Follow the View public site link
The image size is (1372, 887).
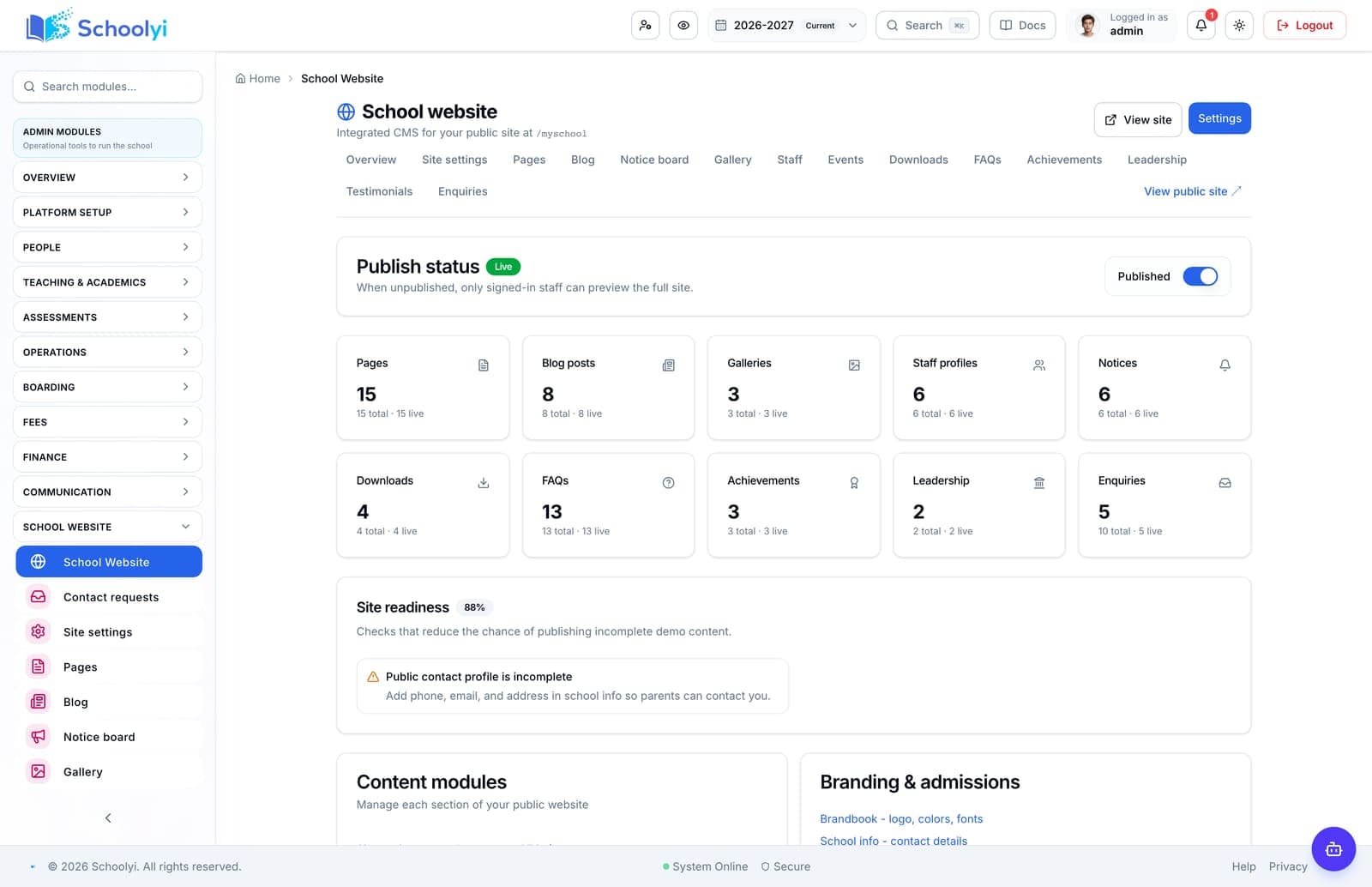(1192, 191)
